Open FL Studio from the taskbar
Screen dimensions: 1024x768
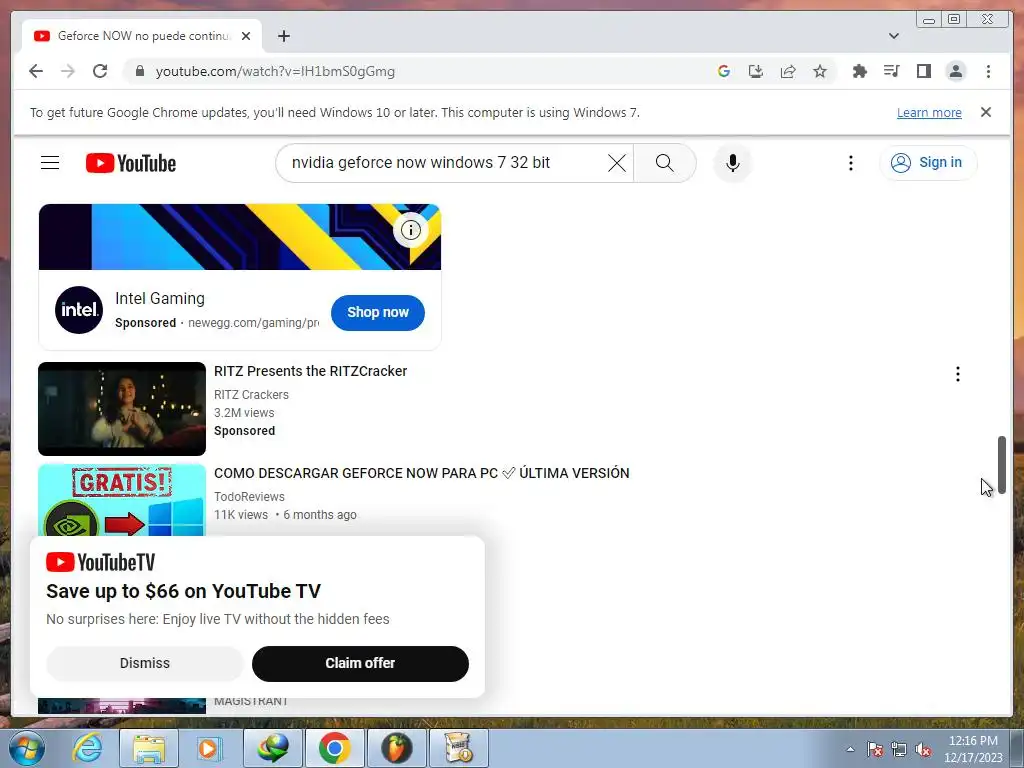[x=396, y=748]
